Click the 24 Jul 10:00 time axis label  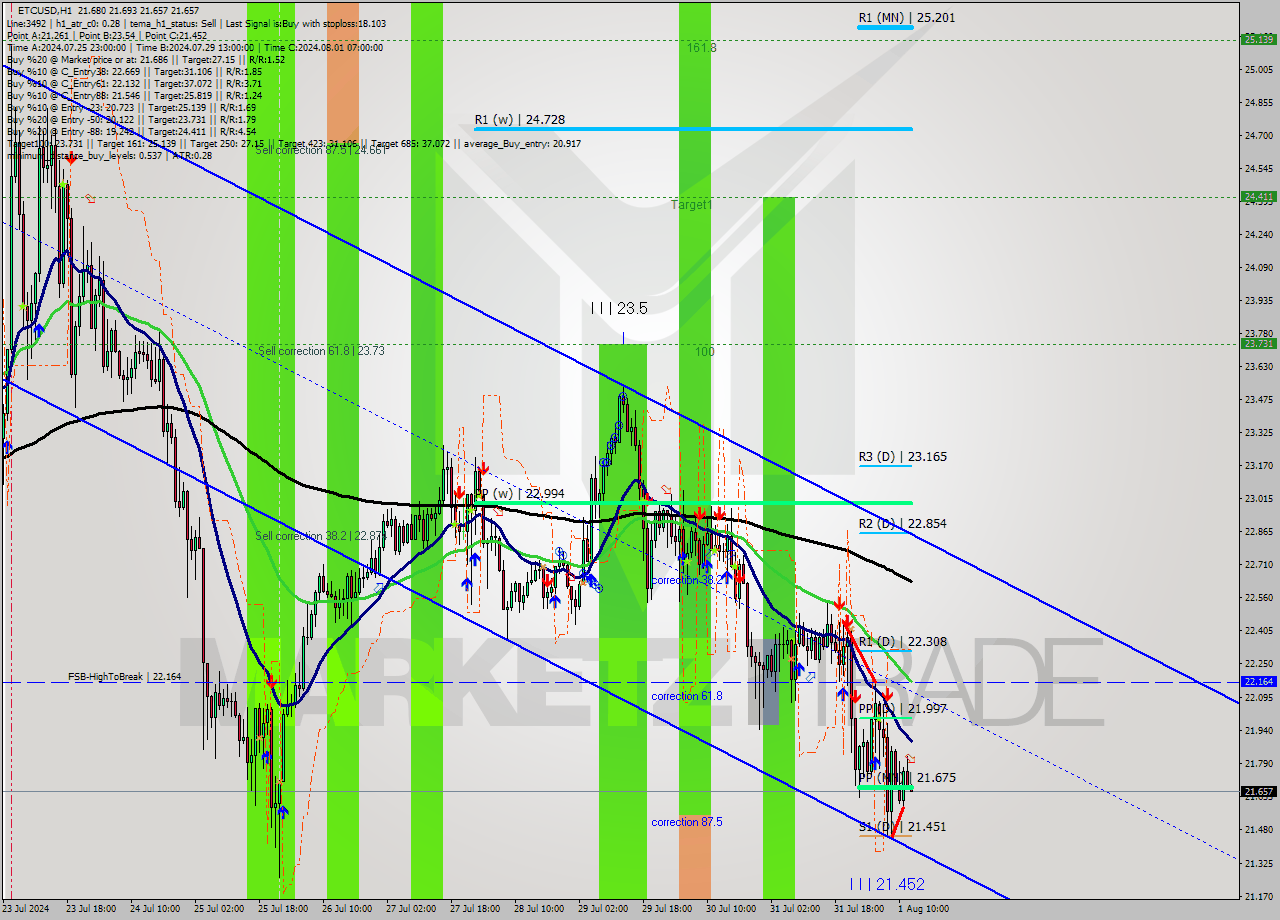click(x=153, y=909)
